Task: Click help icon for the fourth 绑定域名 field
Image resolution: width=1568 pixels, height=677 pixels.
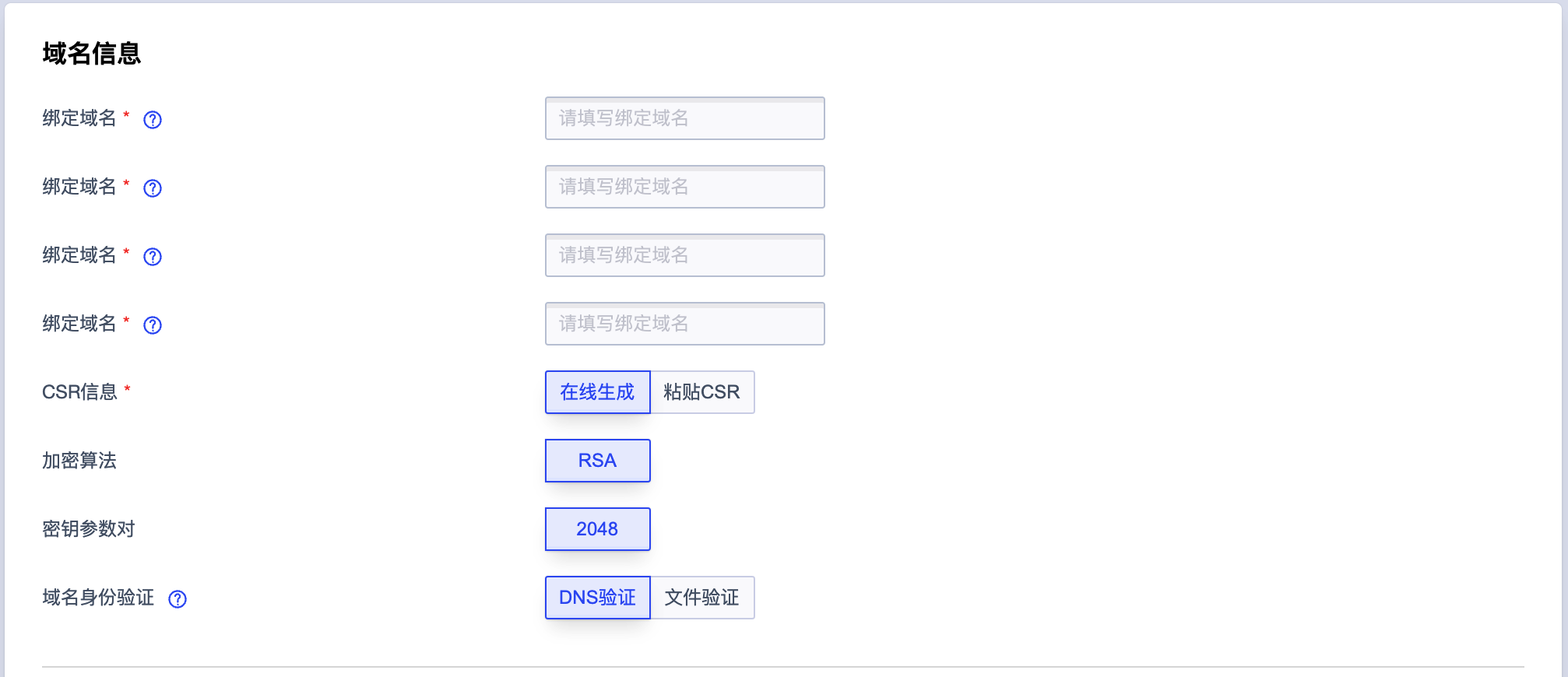Action: pos(153,324)
